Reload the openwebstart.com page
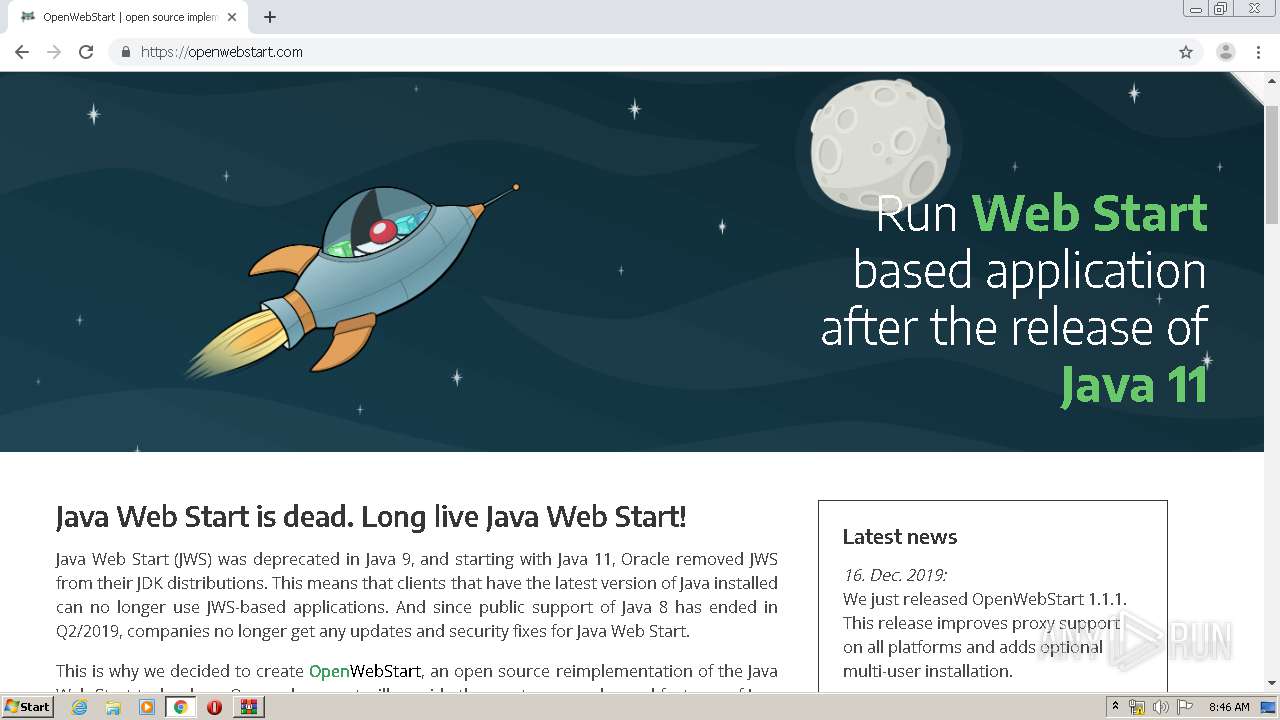The image size is (1280, 720). click(86, 52)
